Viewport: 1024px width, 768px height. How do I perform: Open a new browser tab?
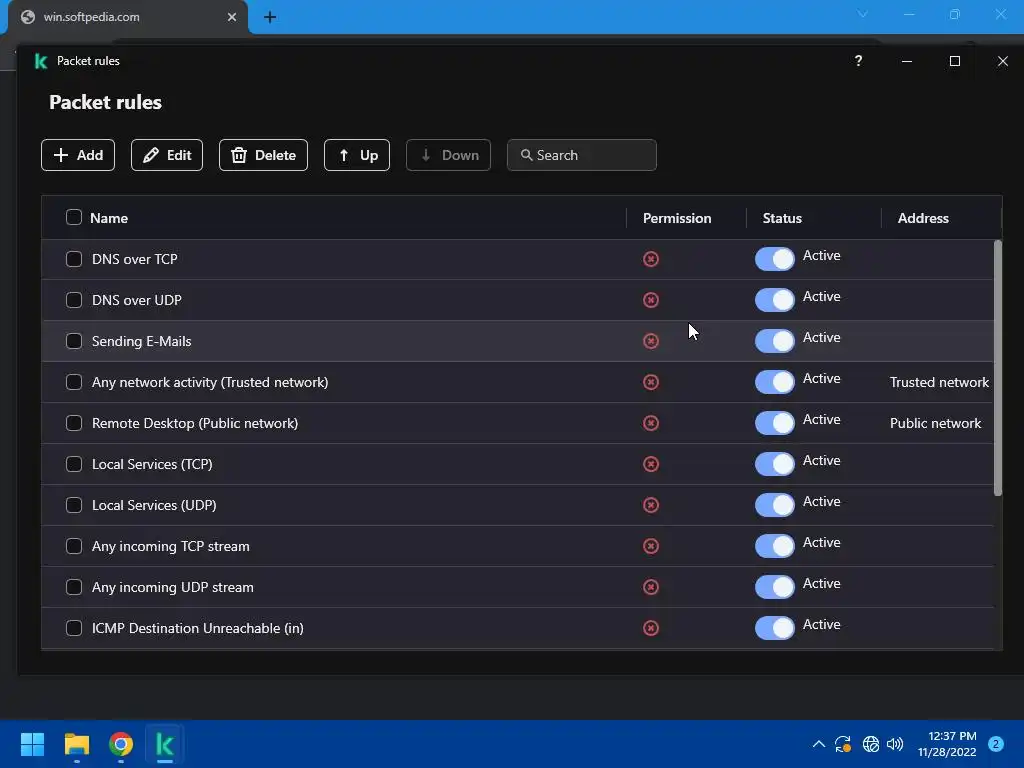pyautogui.click(x=270, y=17)
